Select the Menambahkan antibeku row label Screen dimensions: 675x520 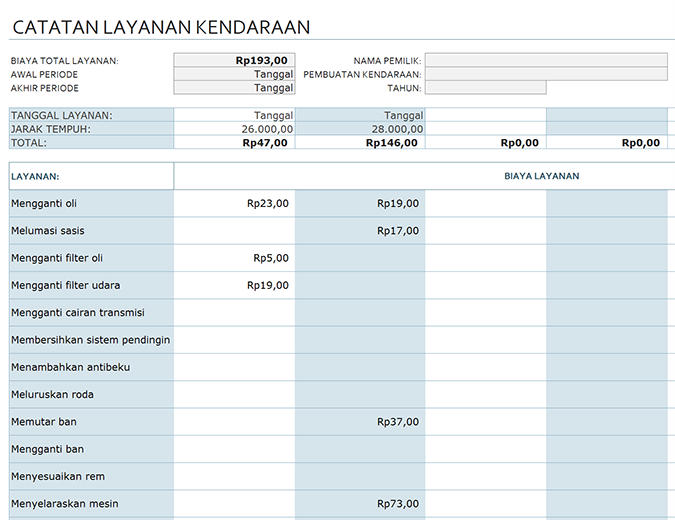coord(91,367)
